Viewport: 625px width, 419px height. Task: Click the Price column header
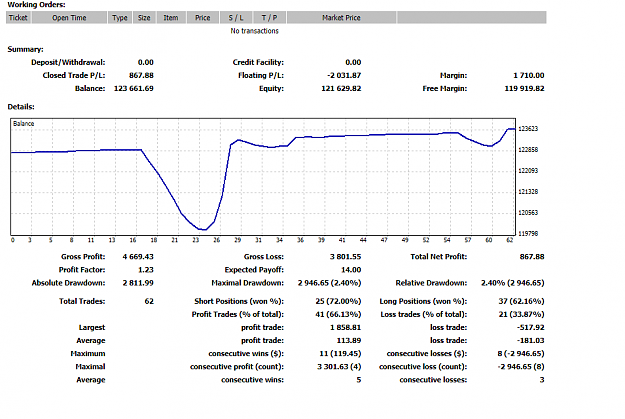pyautogui.click(x=202, y=18)
